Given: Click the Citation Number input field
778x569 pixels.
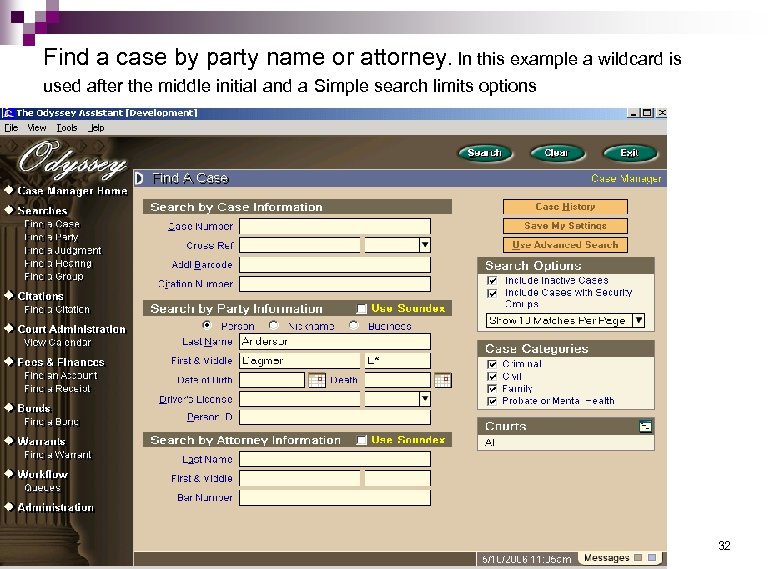Looking at the screenshot, I should point(335,284).
